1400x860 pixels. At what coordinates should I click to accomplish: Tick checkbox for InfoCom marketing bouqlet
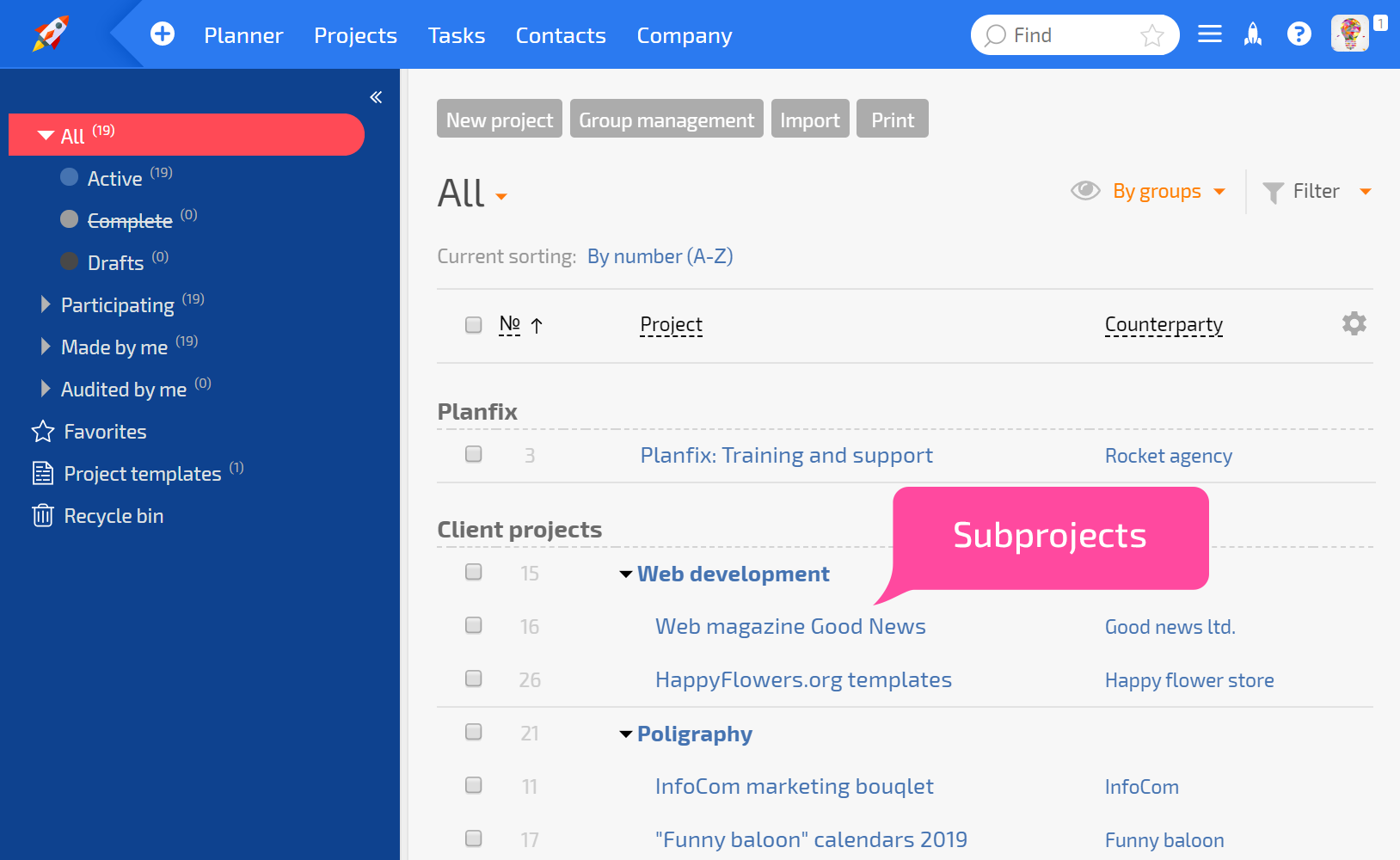click(x=473, y=785)
